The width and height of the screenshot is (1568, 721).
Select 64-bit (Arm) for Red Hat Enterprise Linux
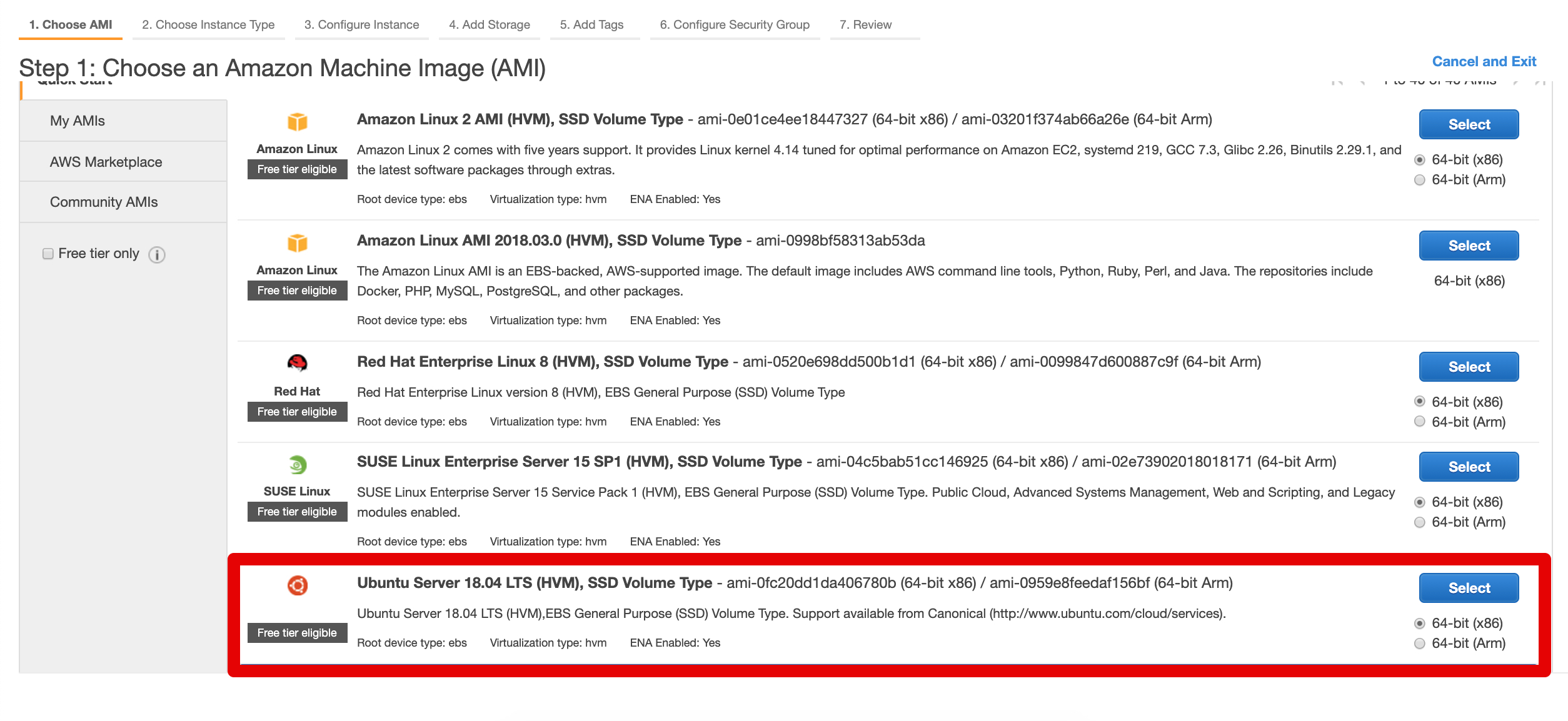(x=1420, y=422)
